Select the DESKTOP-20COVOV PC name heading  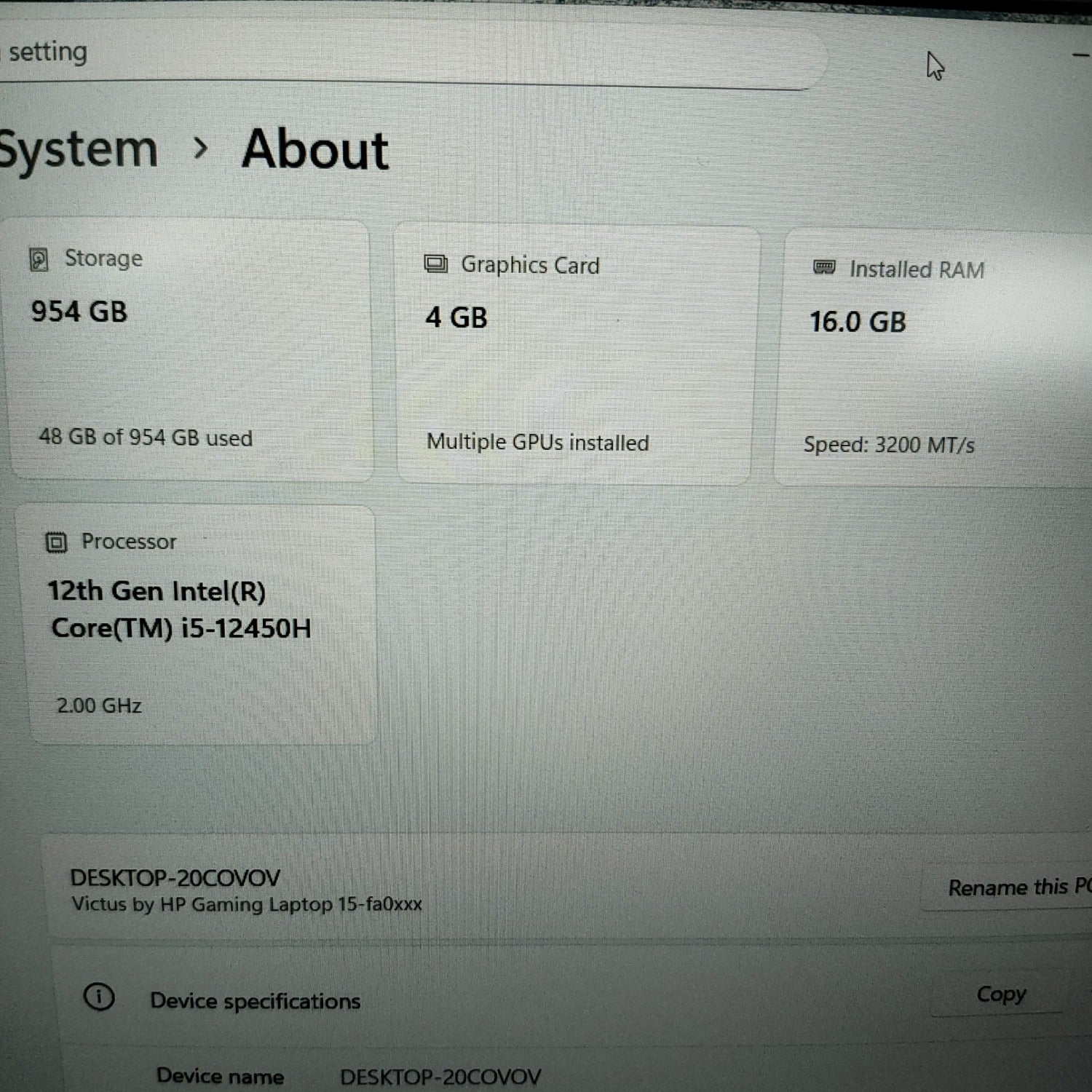click(x=175, y=878)
